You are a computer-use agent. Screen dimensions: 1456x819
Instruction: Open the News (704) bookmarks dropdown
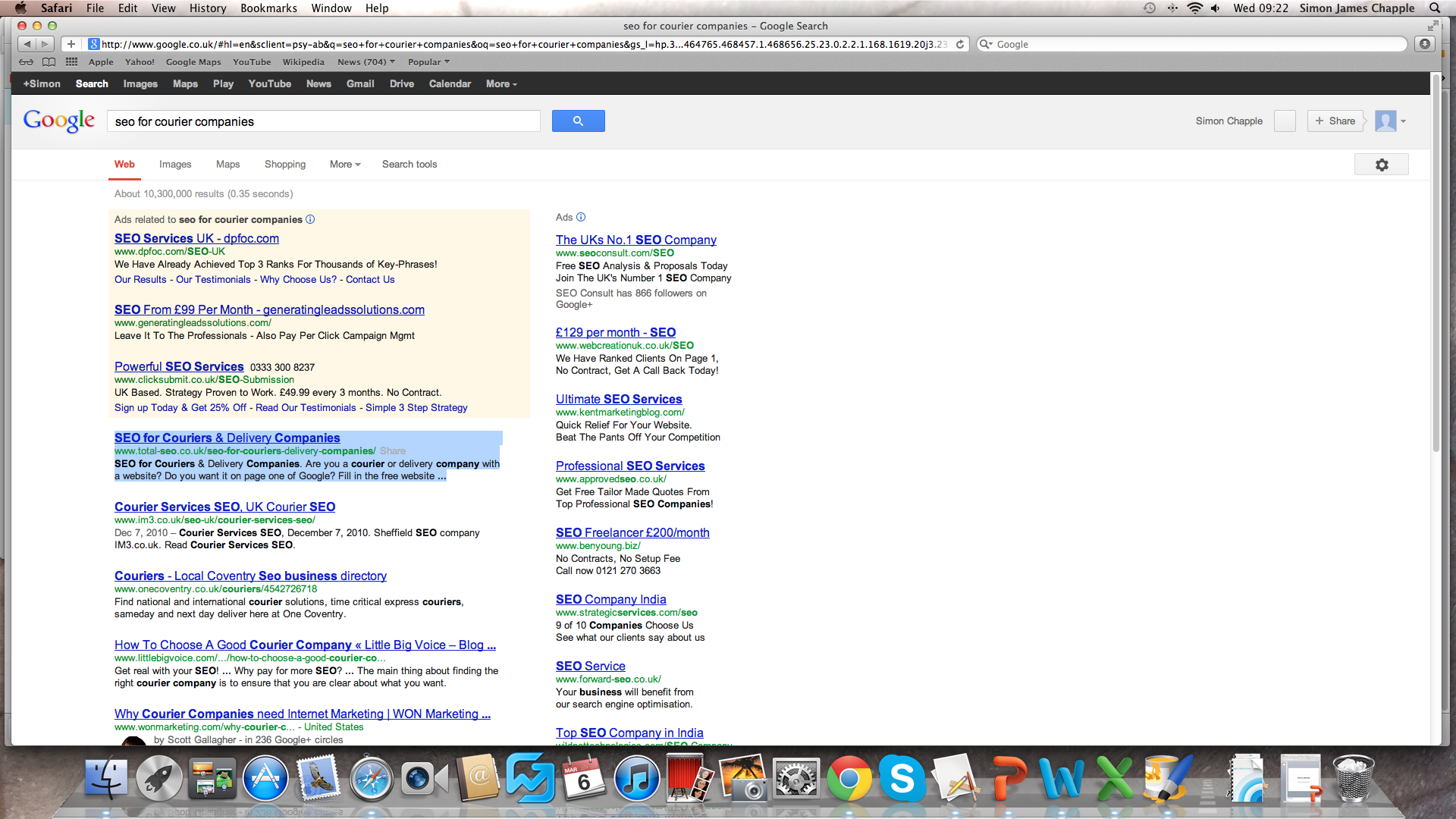tap(366, 62)
